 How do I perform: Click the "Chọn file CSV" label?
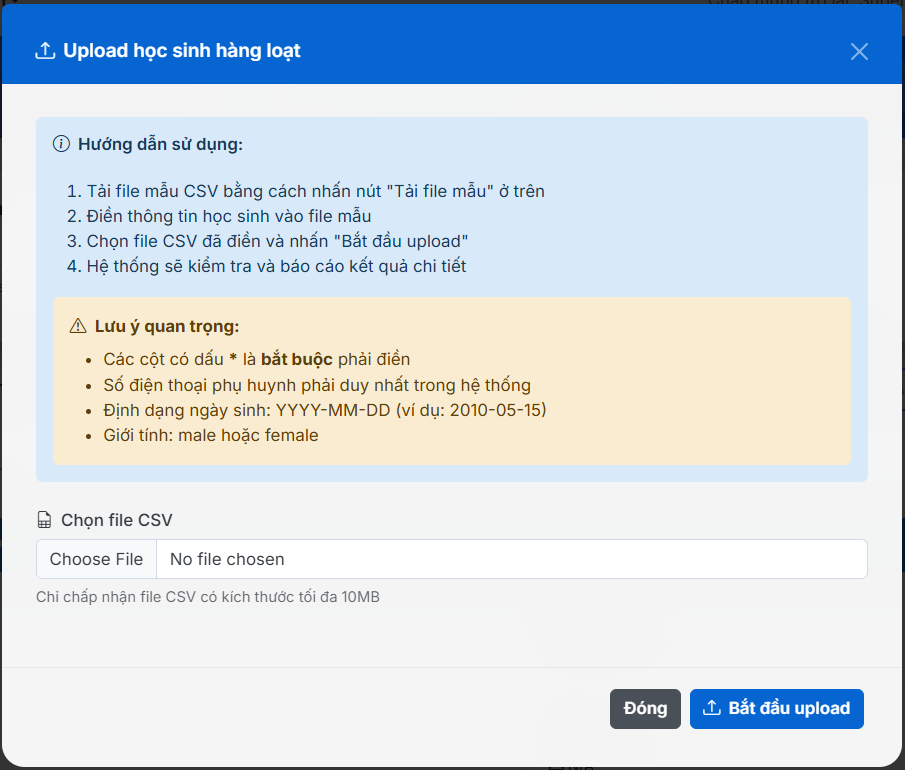[116, 520]
